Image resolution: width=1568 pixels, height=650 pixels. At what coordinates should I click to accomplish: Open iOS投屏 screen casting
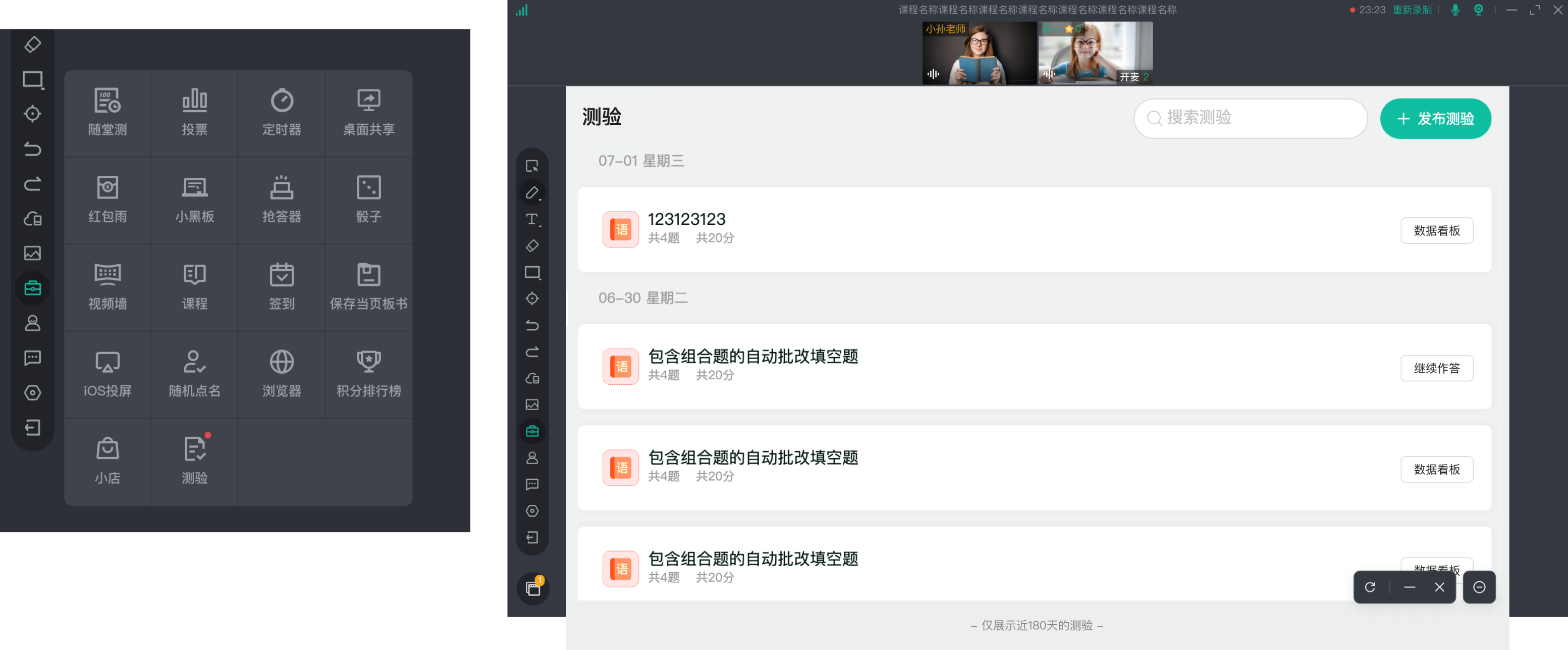(x=107, y=375)
